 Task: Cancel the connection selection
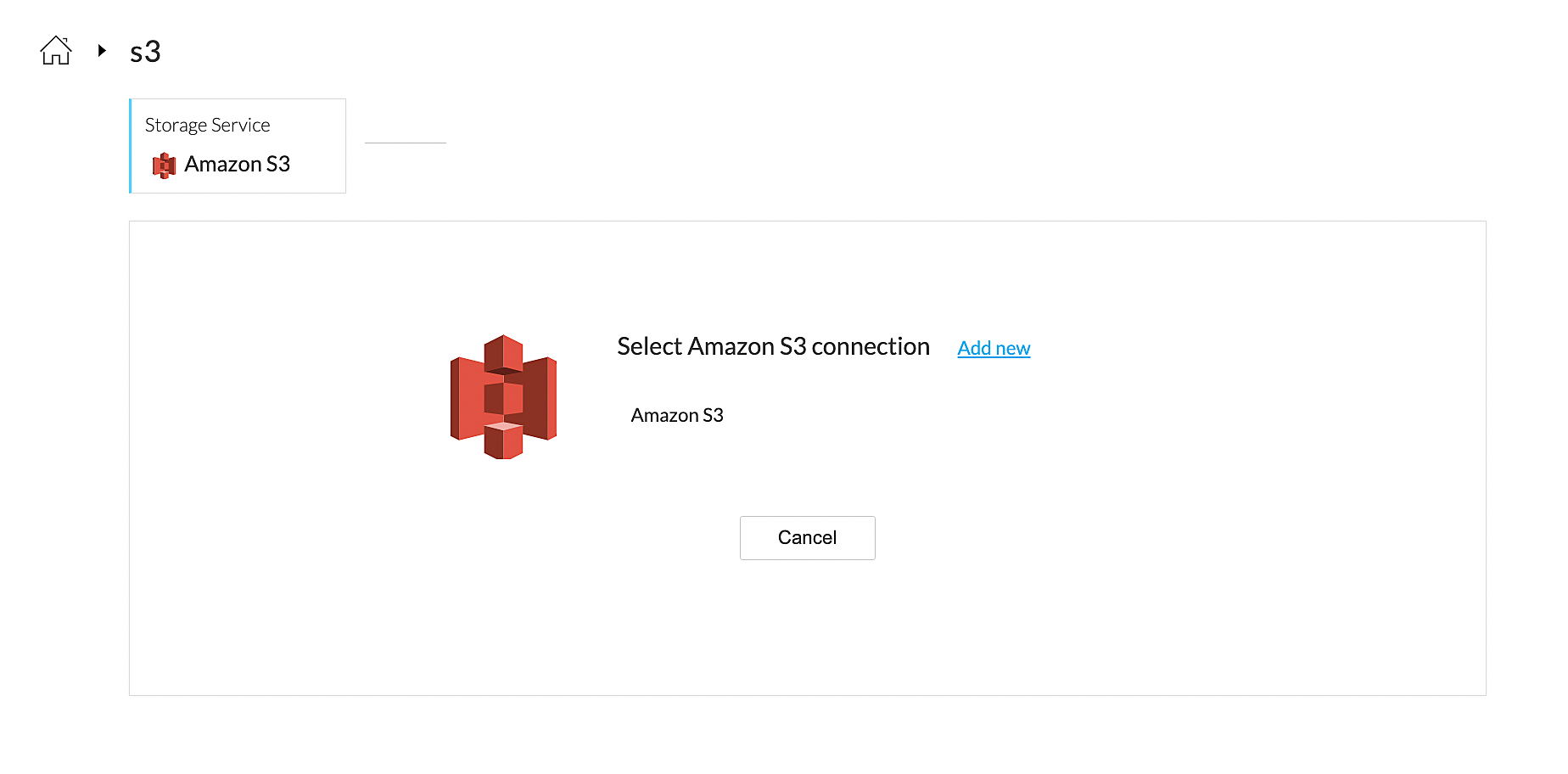[807, 537]
